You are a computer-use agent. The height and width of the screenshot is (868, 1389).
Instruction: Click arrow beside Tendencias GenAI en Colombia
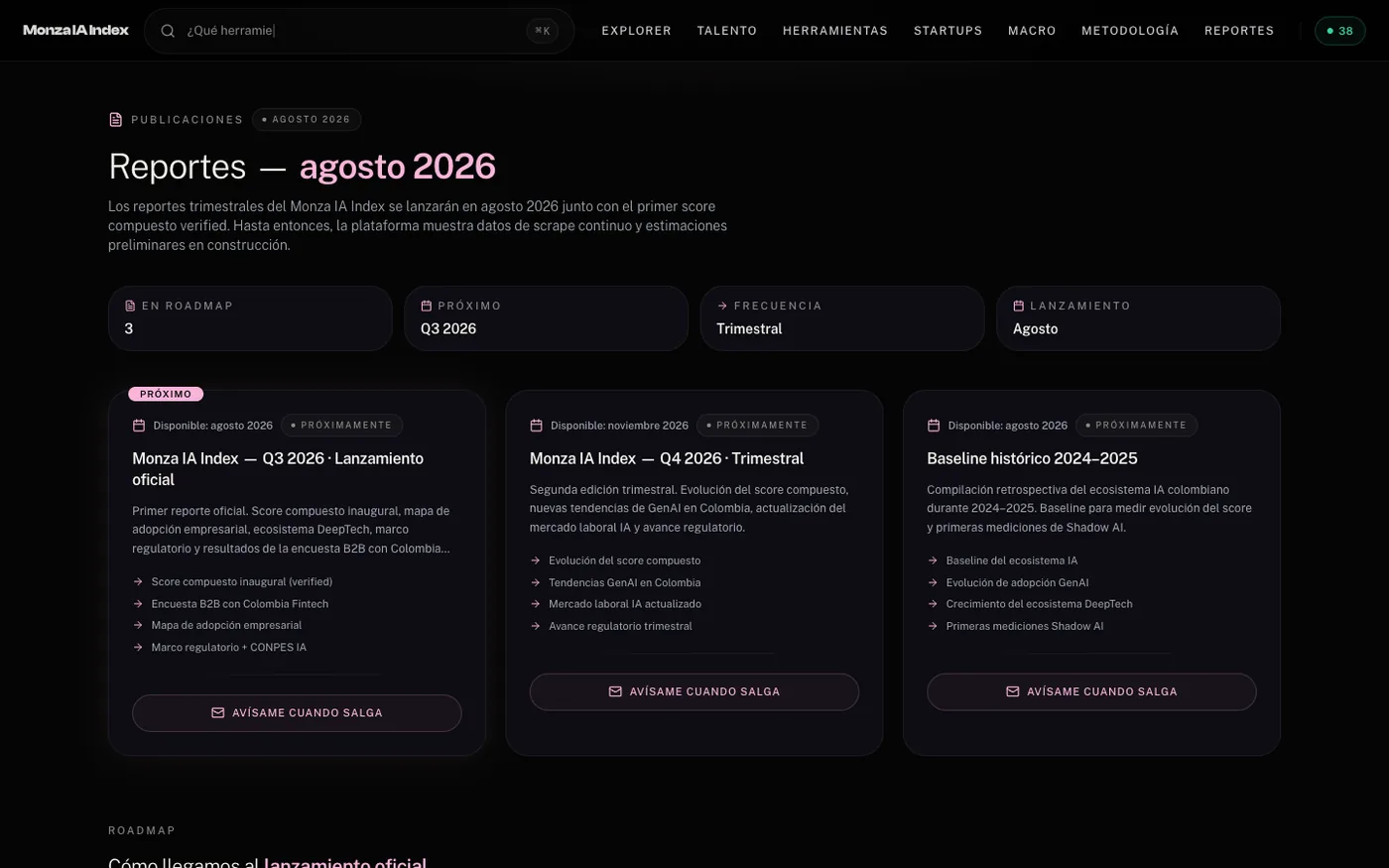tap(536, 582)
